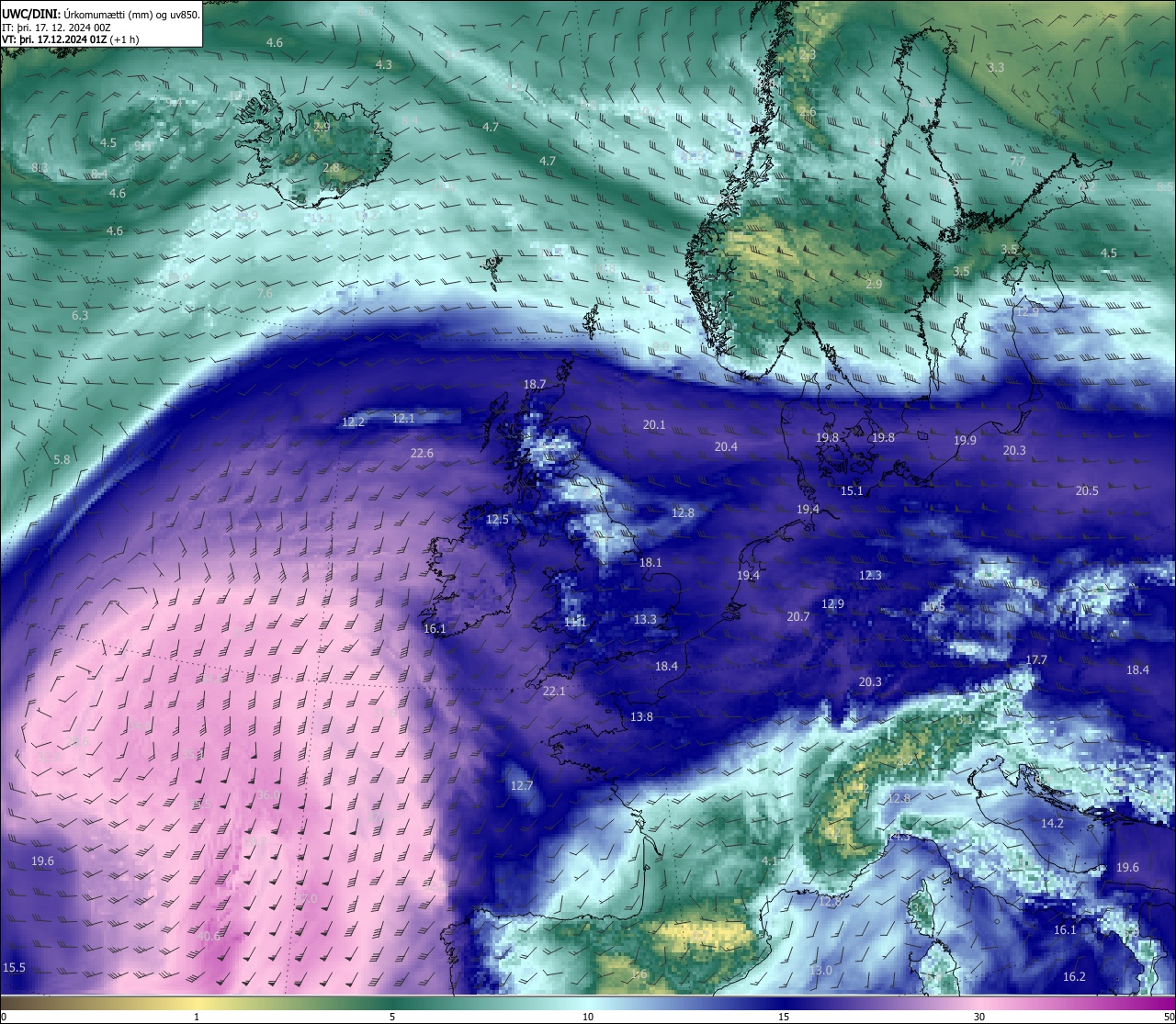The height and width of the screenshot is (1024, 1176).
Task: Click the 17.7 value label
Action: 1036,660
